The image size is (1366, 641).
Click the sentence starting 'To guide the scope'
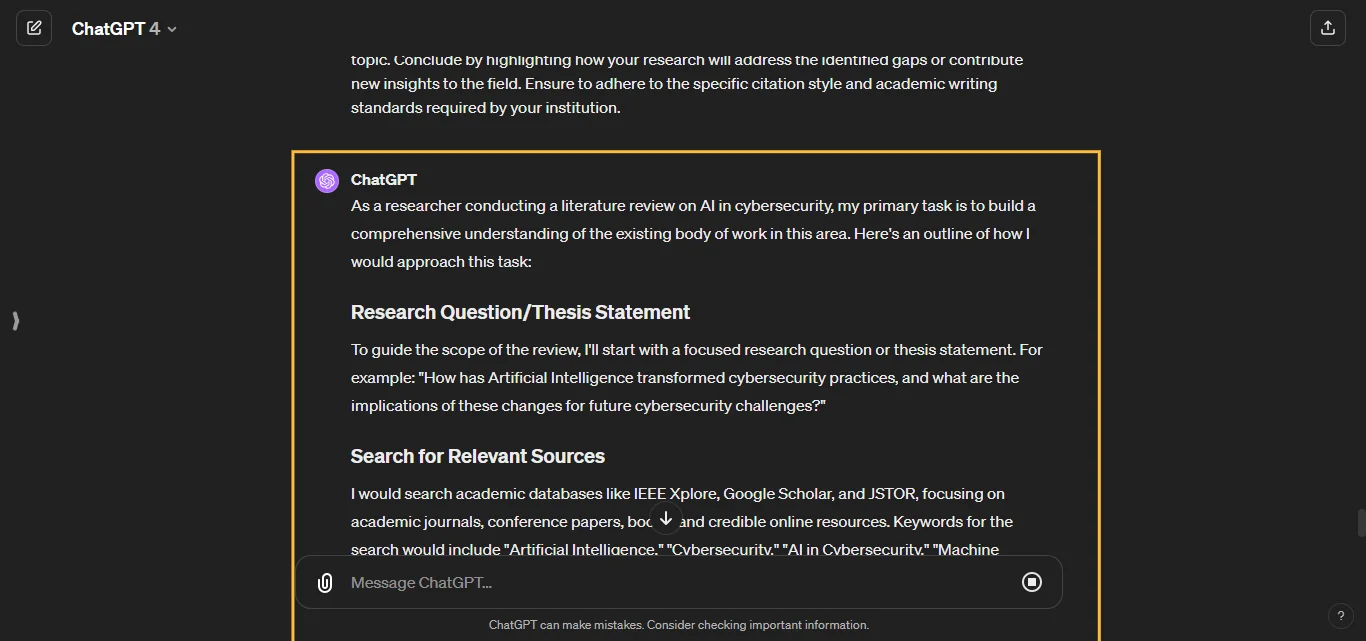coord(697,350)
